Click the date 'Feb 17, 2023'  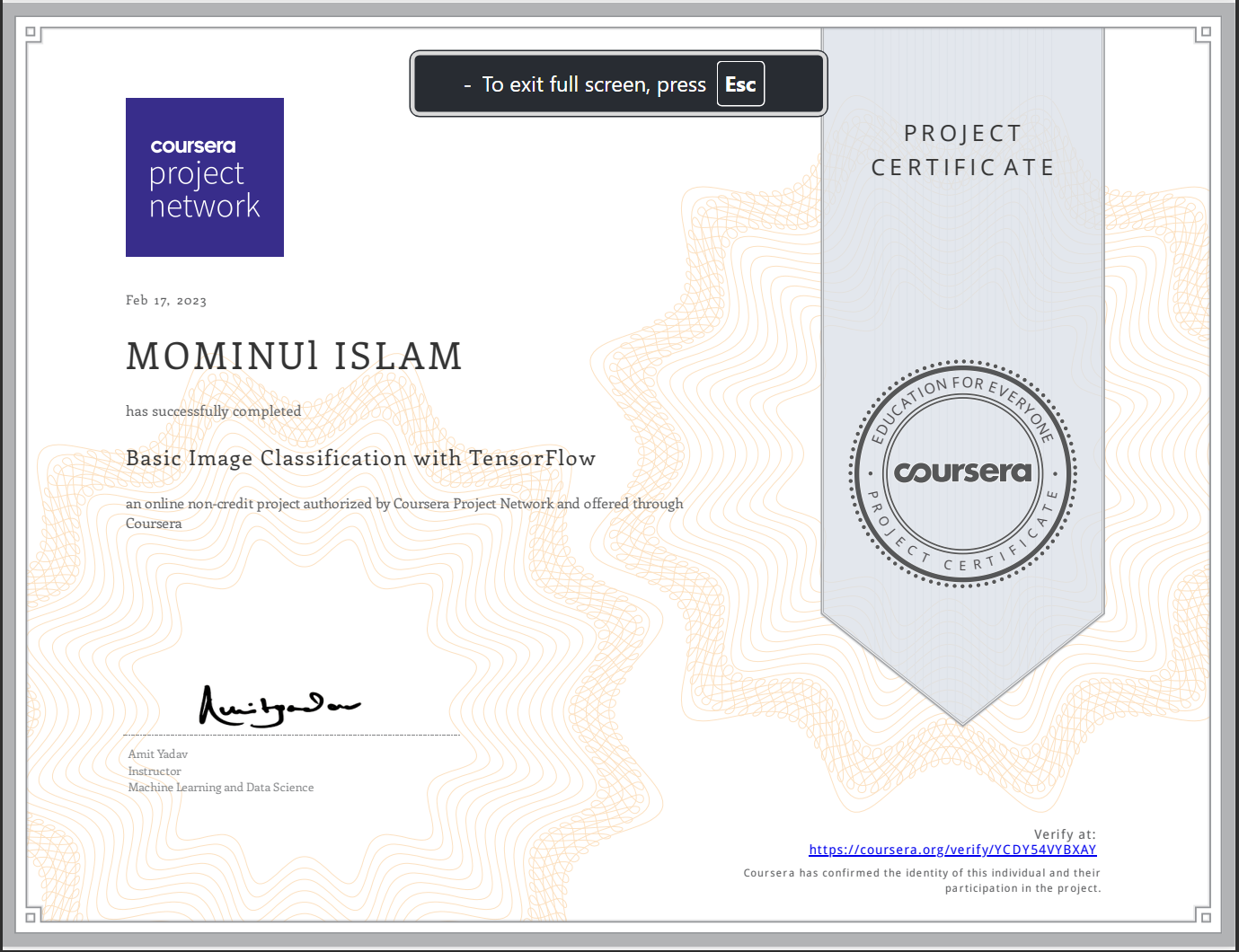pyautogui.click(x=166, y=300)
